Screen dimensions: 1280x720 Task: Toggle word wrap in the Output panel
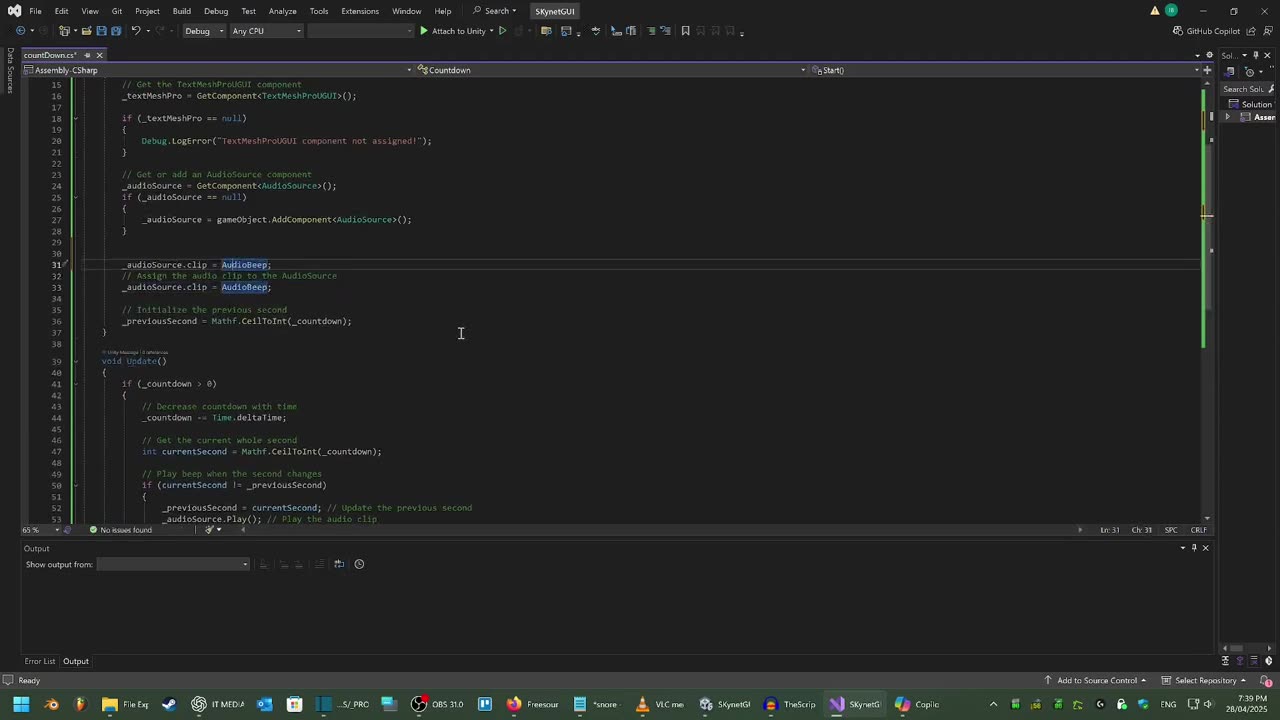click(x=339, y=564)
